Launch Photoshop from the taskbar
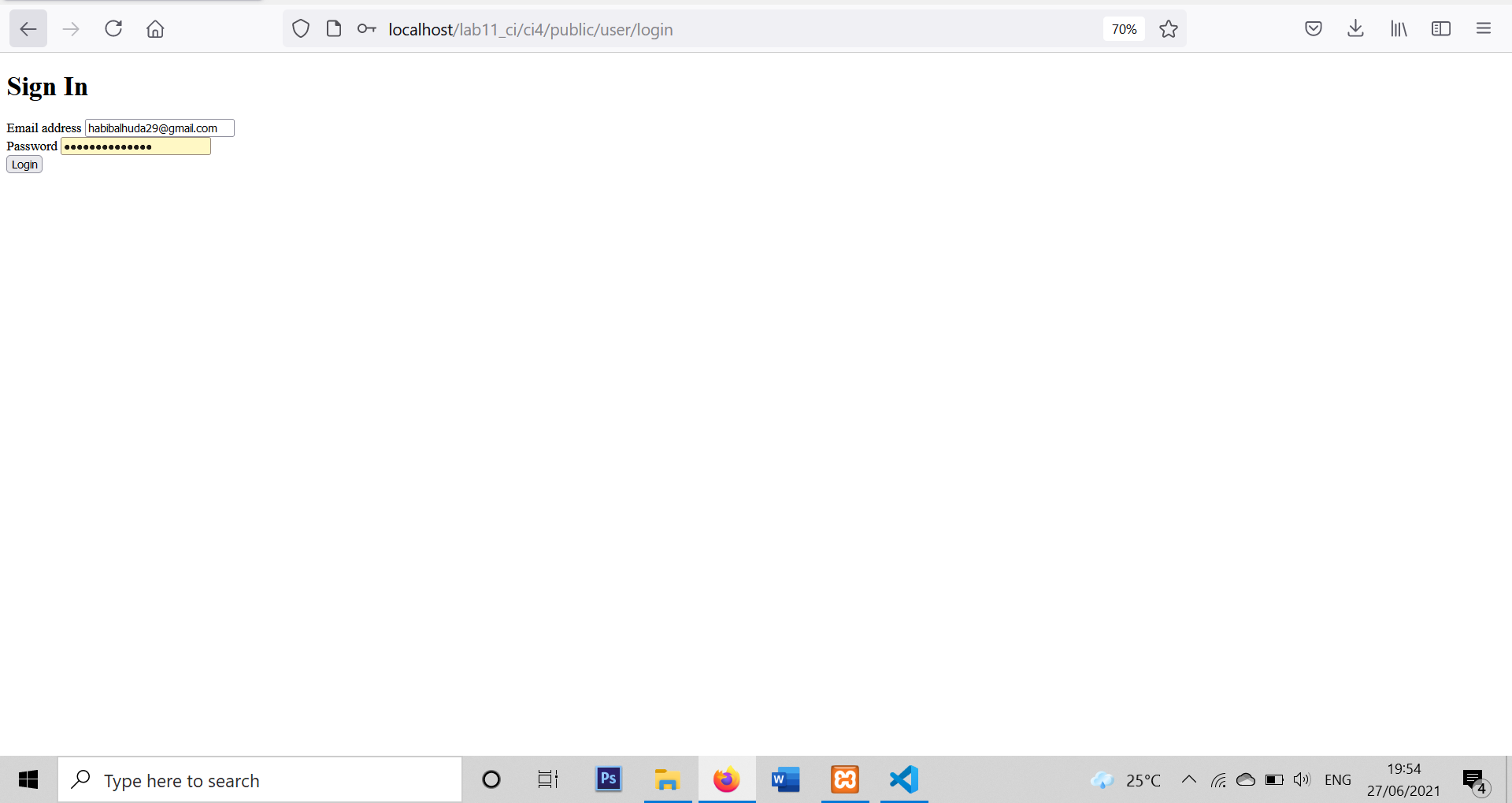The width and height of the screenshot is (1512, 803). point(608,779)
